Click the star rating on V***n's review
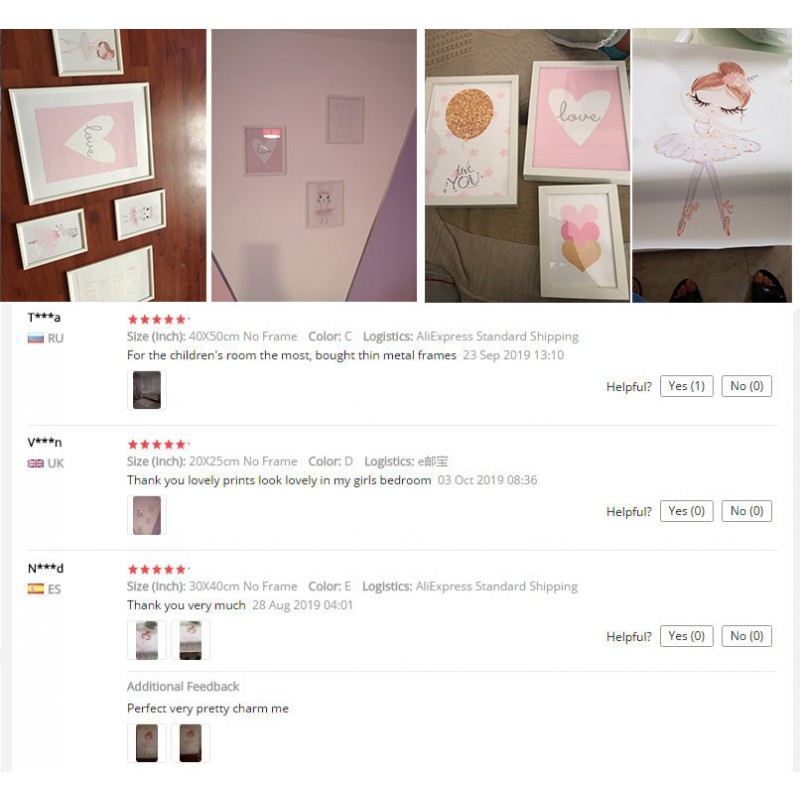The height and width of the screenshot is (800, 800). (158, 445)
